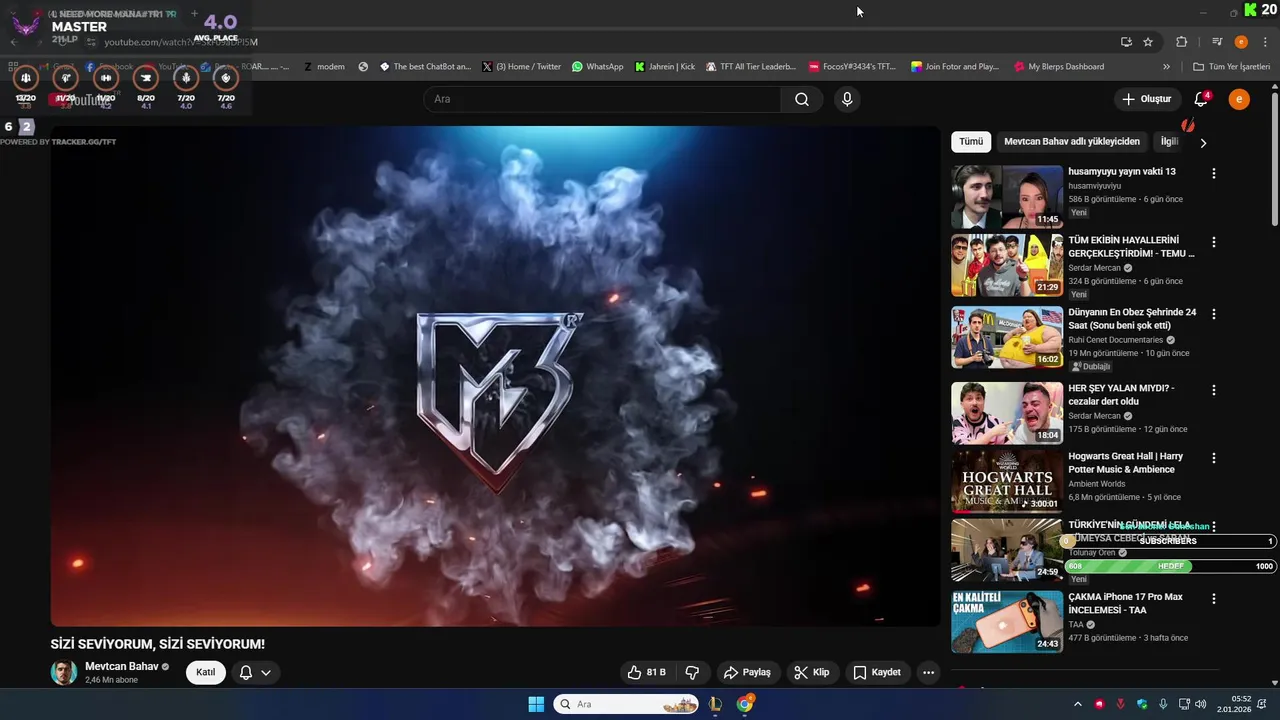Image resolution: width=1280 pixels, height=720 pixels.
Task: Open Chrome profile avatar in toolbar
Action: (x=1241, y=42)
